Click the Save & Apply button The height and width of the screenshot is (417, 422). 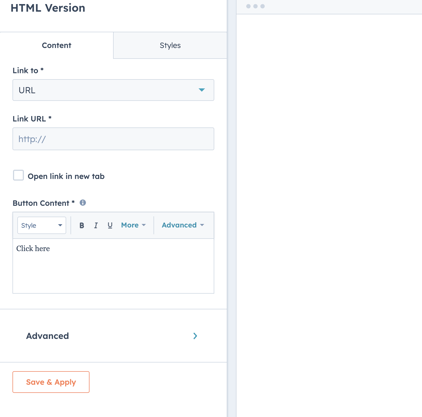[x=51, y=382]
